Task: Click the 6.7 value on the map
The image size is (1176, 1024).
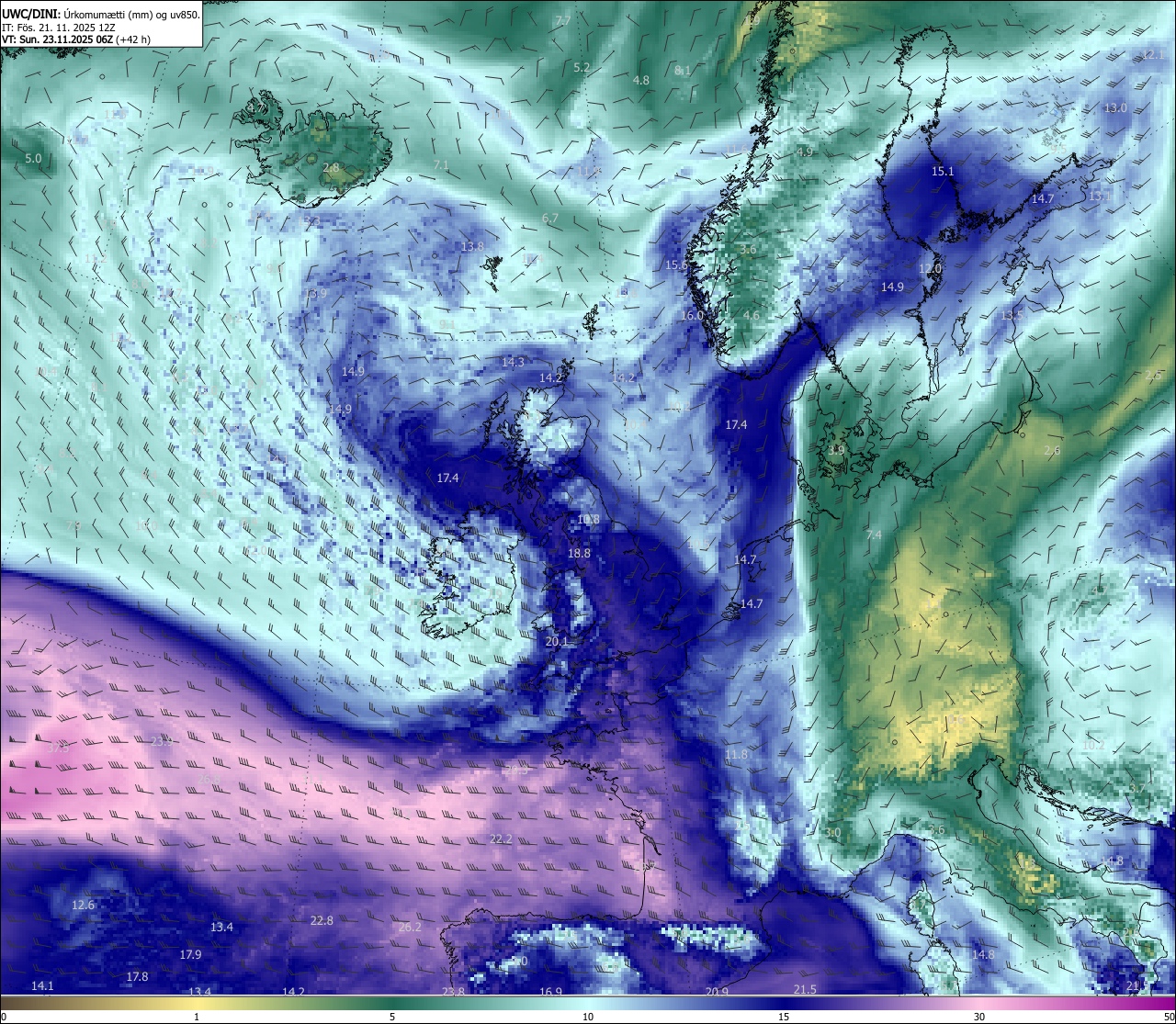Action: (550, 219)
